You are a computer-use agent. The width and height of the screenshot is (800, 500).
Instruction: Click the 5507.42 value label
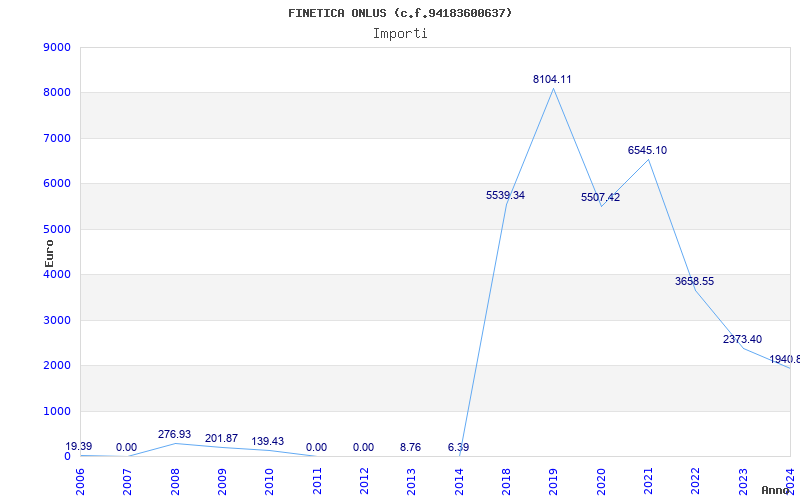point(600,197)
